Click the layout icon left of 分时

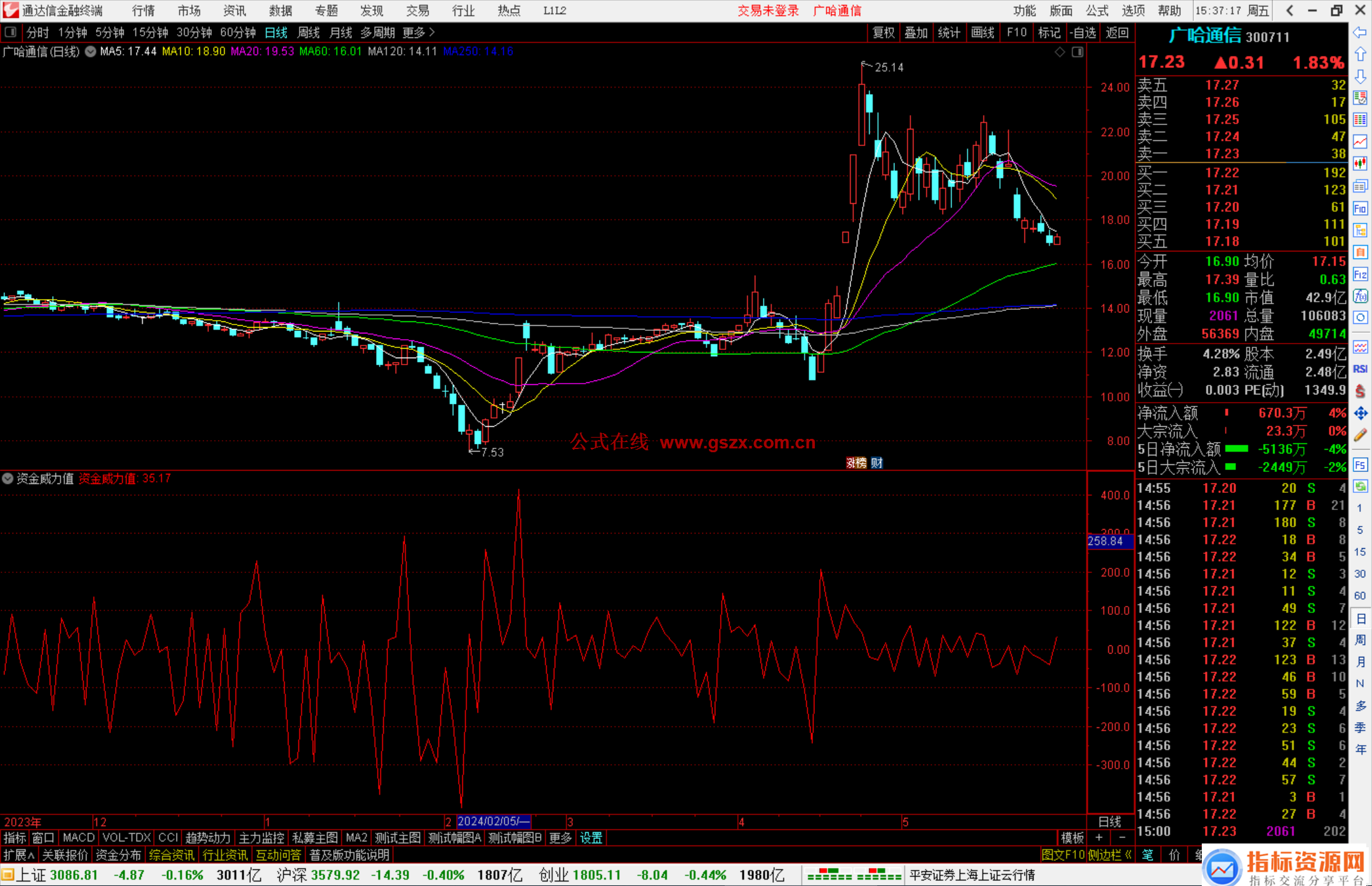(11, 32)
